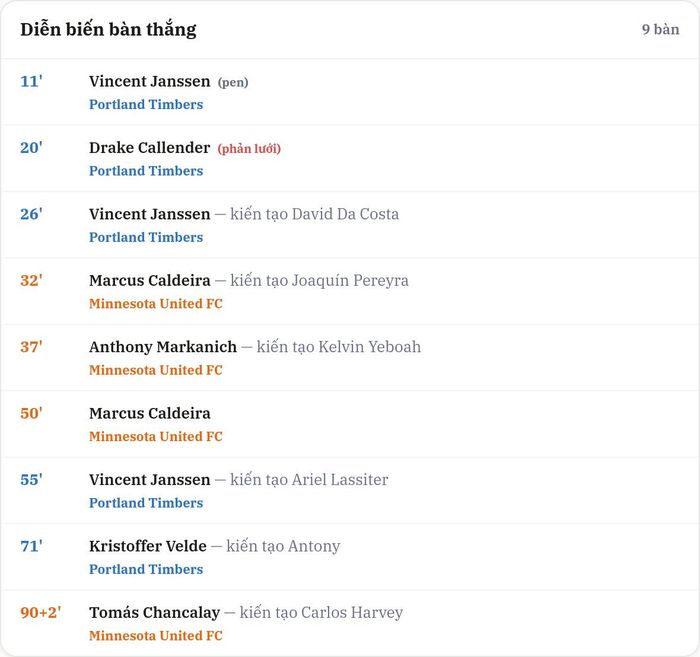Click the red 'phản lưới' label
Image resolution: width=700 pixels, height=657 pixels.
(249, 149)
